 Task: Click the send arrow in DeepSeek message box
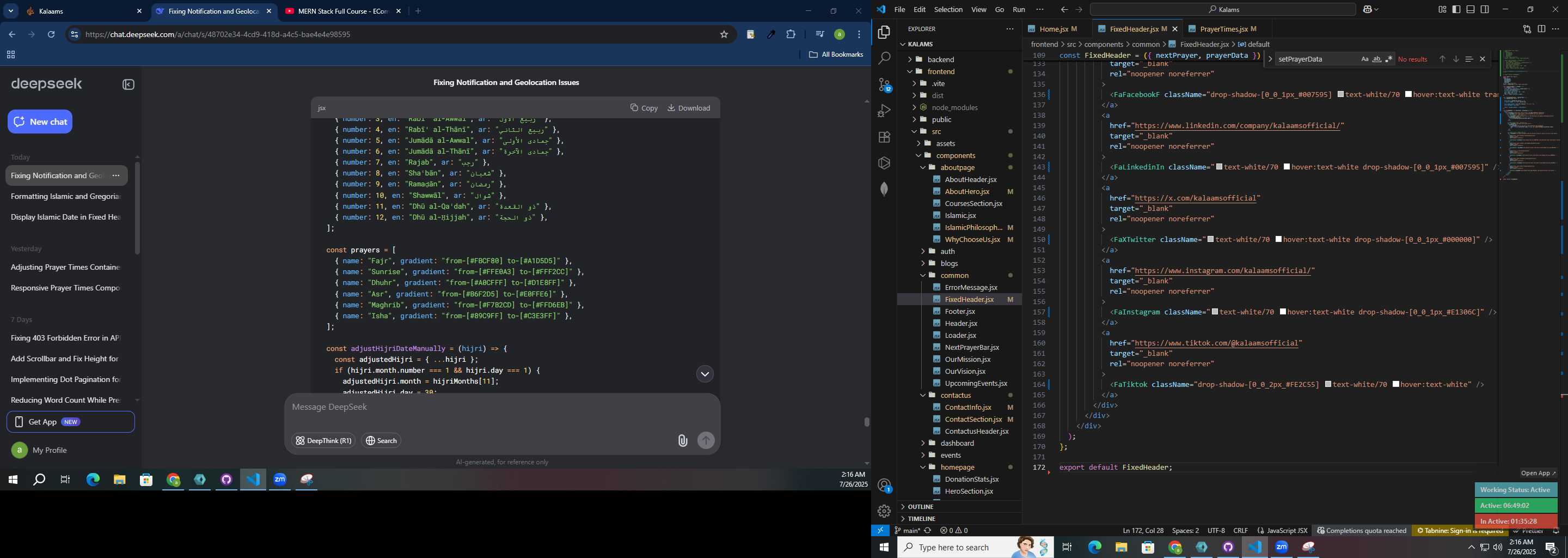pyautogui.click(x=706, y=440)
